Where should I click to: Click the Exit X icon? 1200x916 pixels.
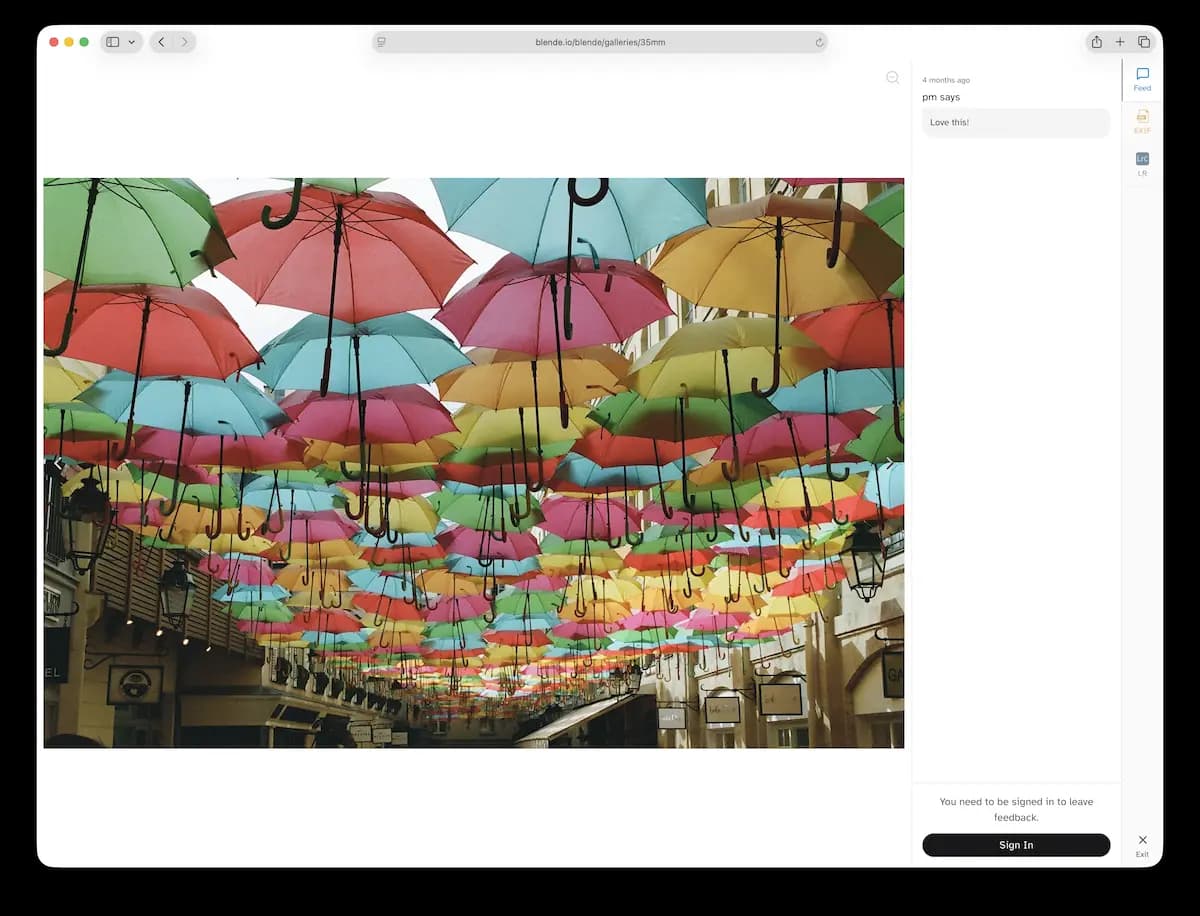(1142, 840)
